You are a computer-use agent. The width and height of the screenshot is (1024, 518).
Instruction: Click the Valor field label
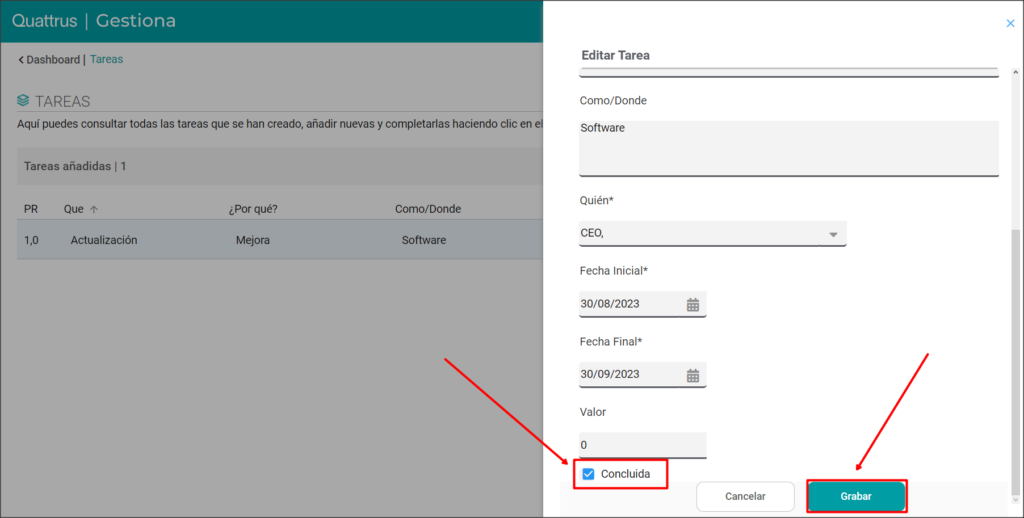click(x=592, y=412)
